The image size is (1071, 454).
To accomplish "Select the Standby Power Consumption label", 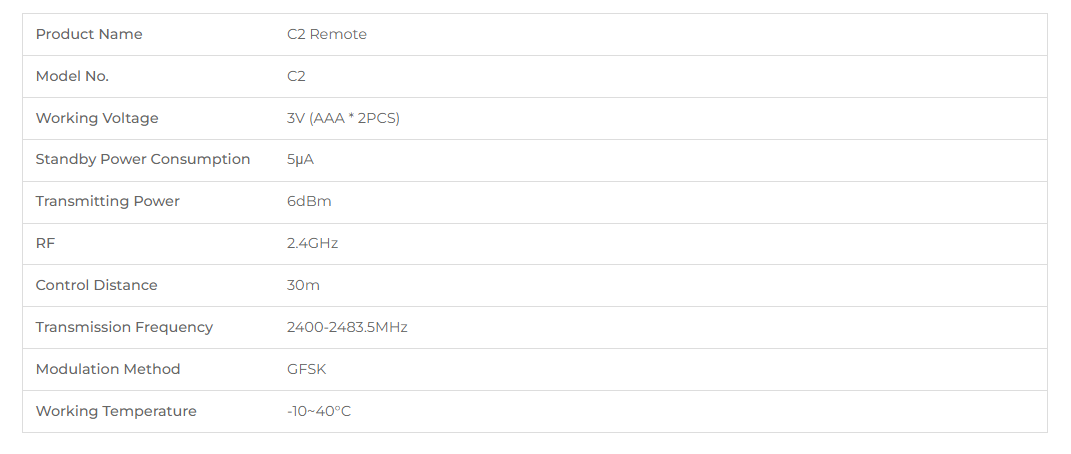I will coord(143,160).
